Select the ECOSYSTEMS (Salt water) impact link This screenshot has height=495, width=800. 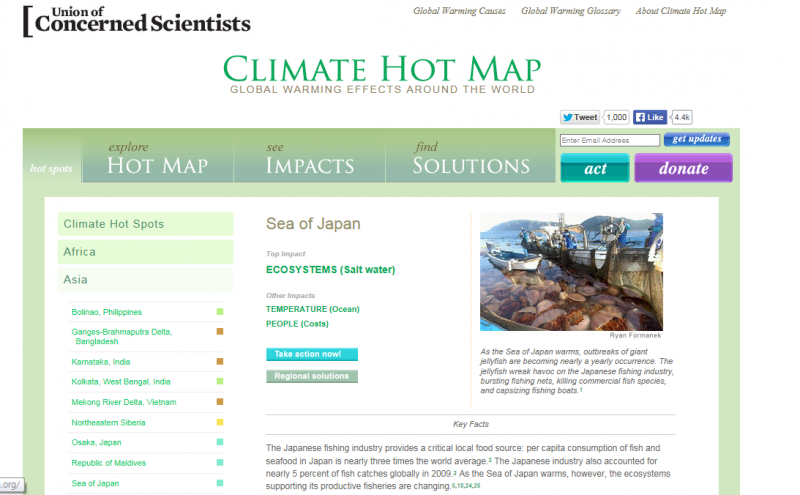coord(330,270)
